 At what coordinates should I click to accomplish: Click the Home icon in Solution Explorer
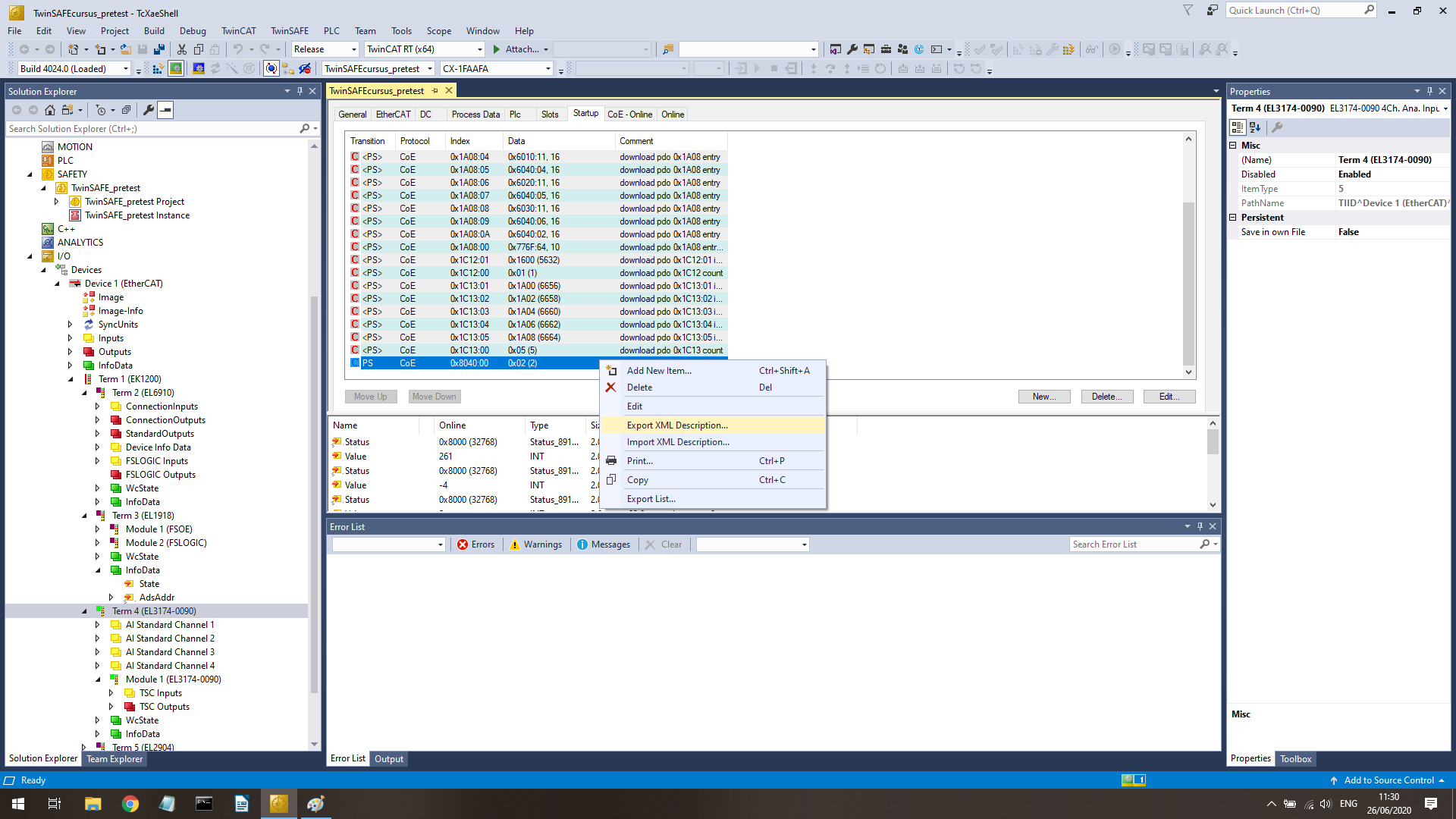pos(50,110)
